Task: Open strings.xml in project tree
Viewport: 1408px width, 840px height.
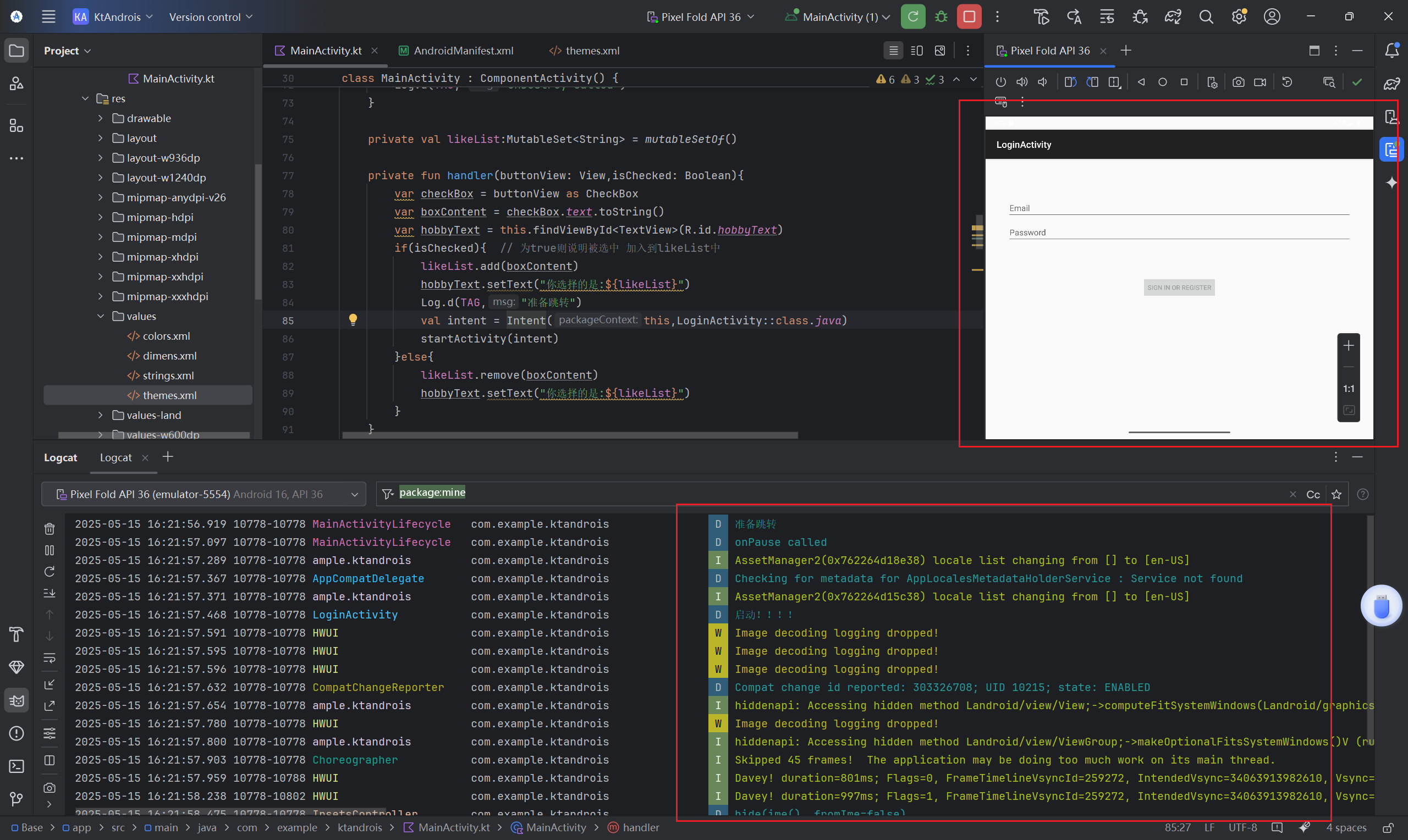Action: coord(160,375)
